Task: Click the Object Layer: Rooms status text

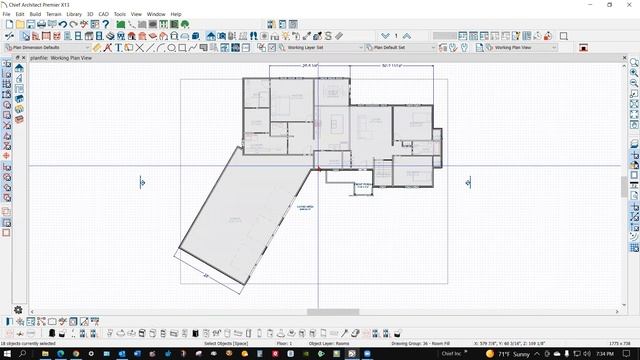Action: coord(329,344)
